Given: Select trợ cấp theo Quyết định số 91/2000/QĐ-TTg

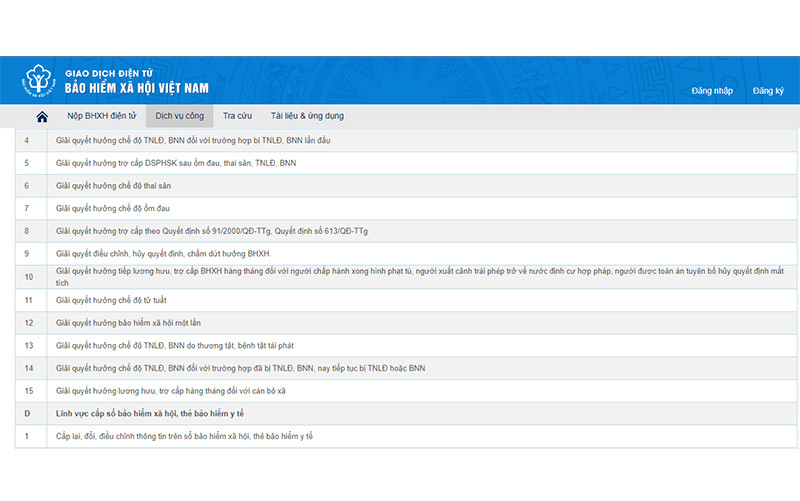Looking at the screenshot, I should coord(212,231).
